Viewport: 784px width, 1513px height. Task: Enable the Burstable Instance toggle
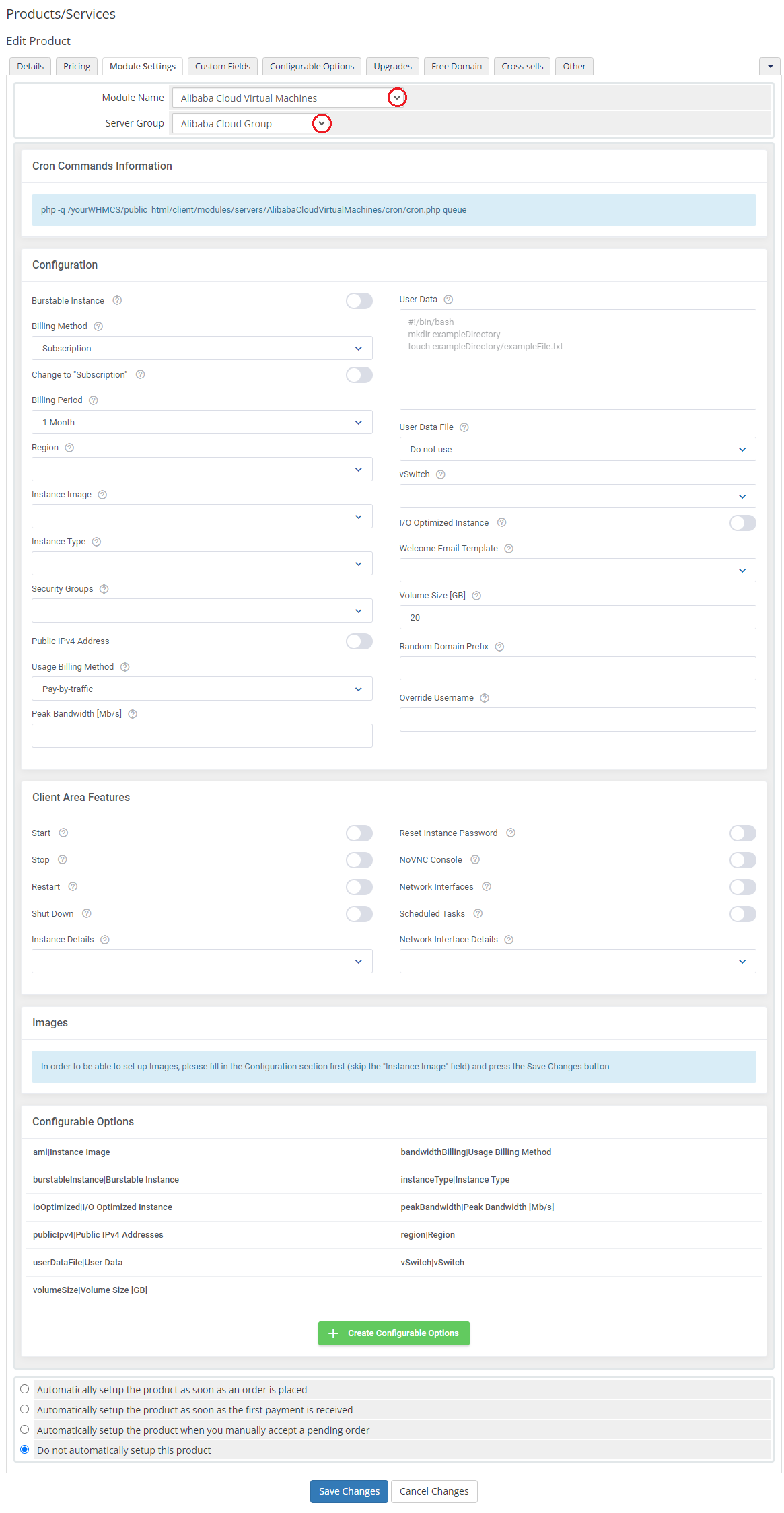[x=359, y=301]
